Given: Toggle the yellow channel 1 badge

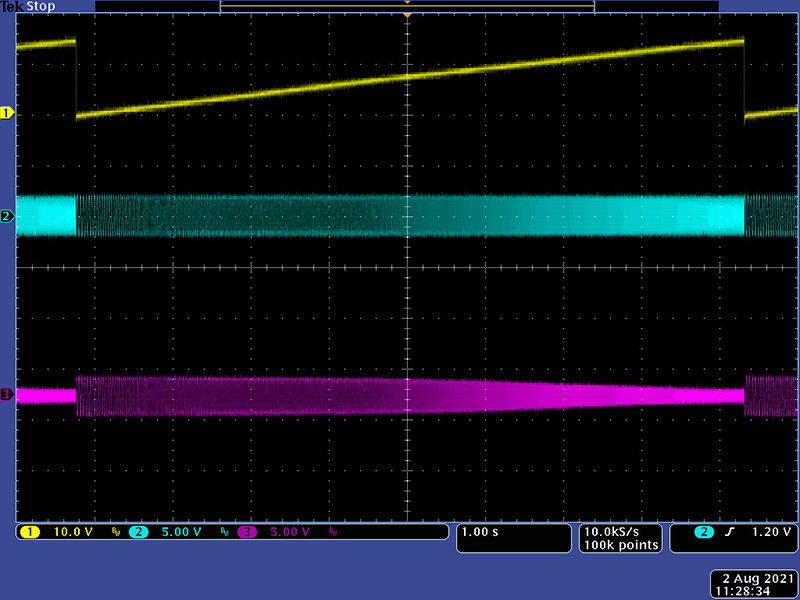Looking at the screenshot, I should point(30,532).
